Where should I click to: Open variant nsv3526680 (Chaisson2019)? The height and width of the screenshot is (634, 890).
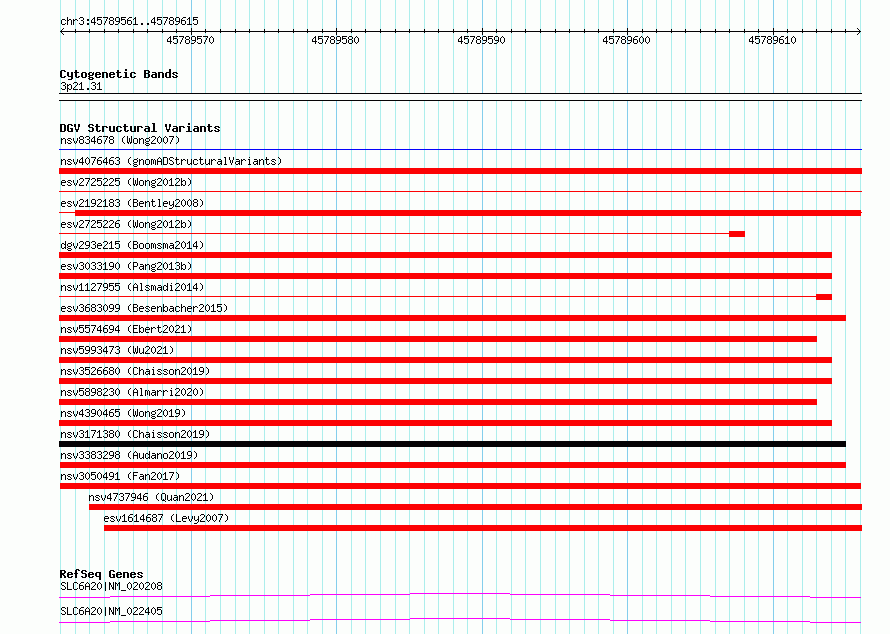tap(135, 372)
